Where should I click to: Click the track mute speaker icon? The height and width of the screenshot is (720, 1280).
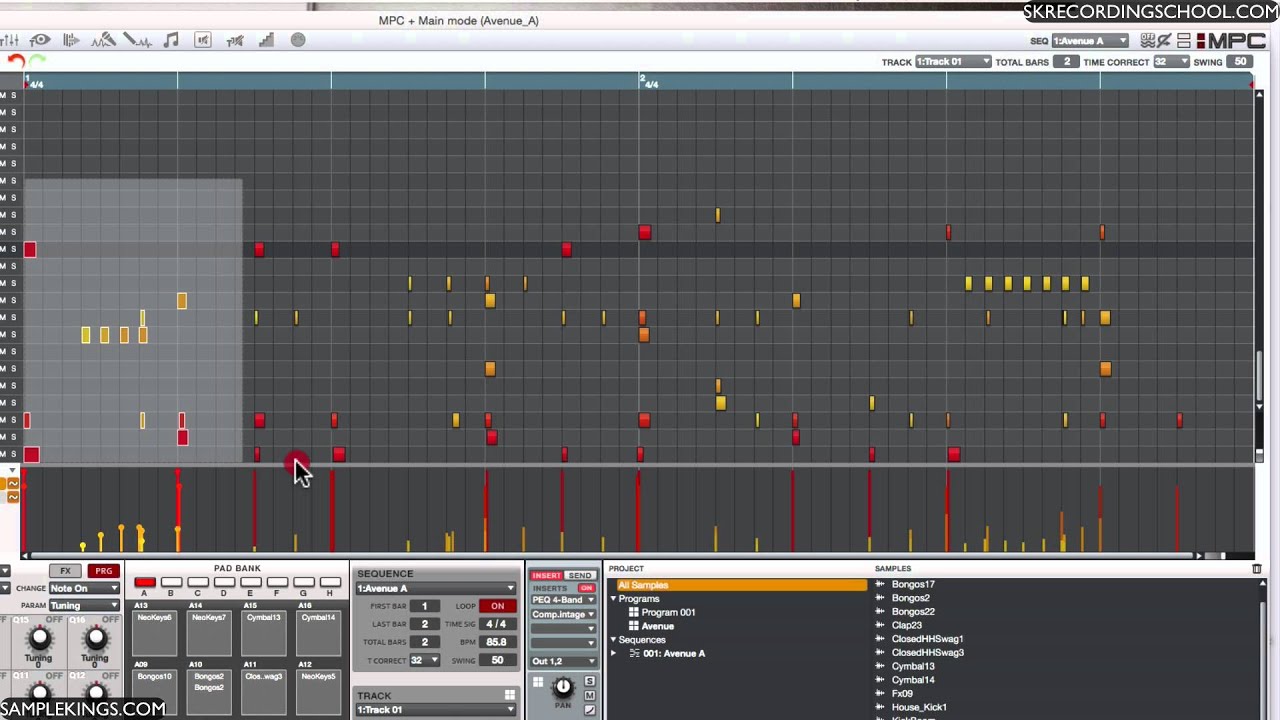pos(235,40)
